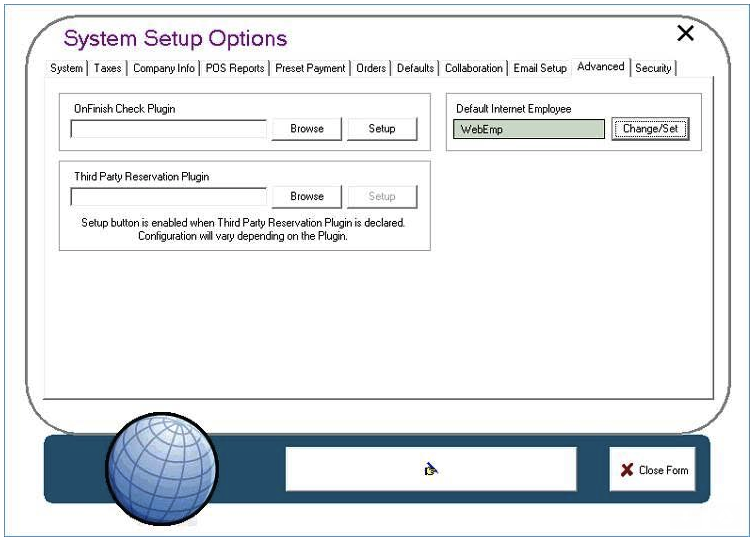Select the Defaults tab
This screenshot has height=542, width=756.
[415, 68]
